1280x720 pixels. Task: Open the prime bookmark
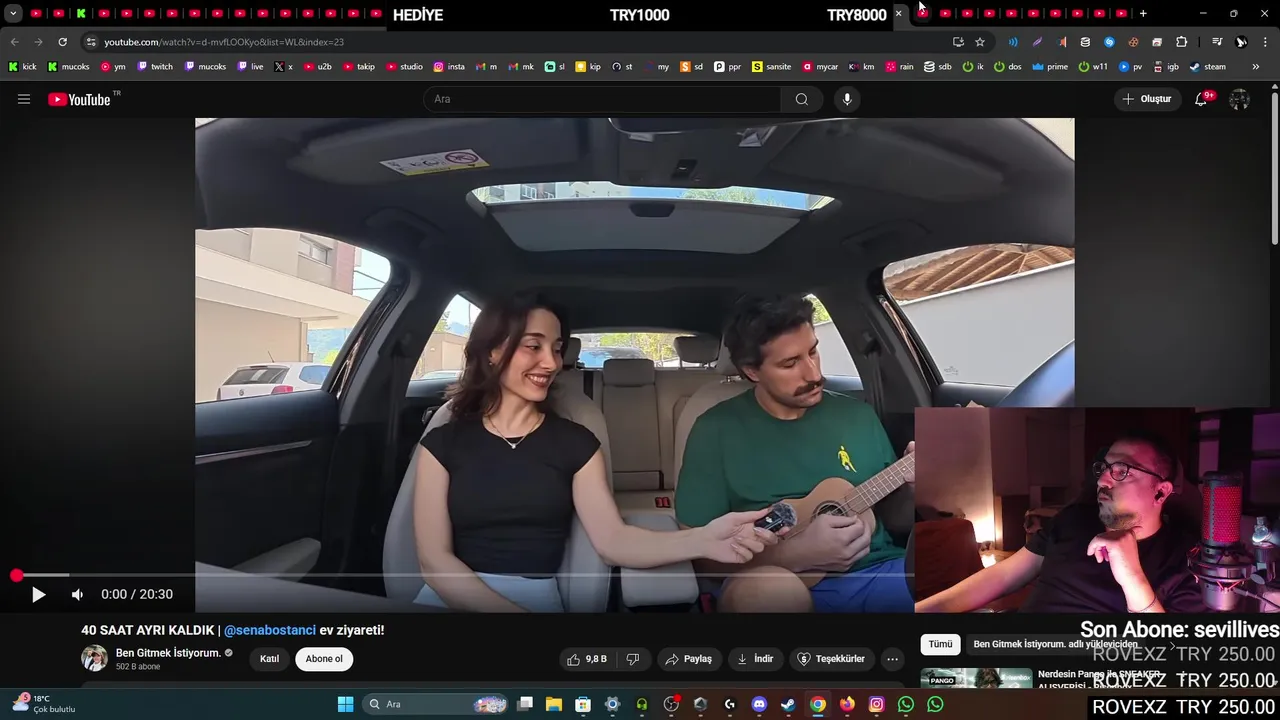click(1050, 67)
